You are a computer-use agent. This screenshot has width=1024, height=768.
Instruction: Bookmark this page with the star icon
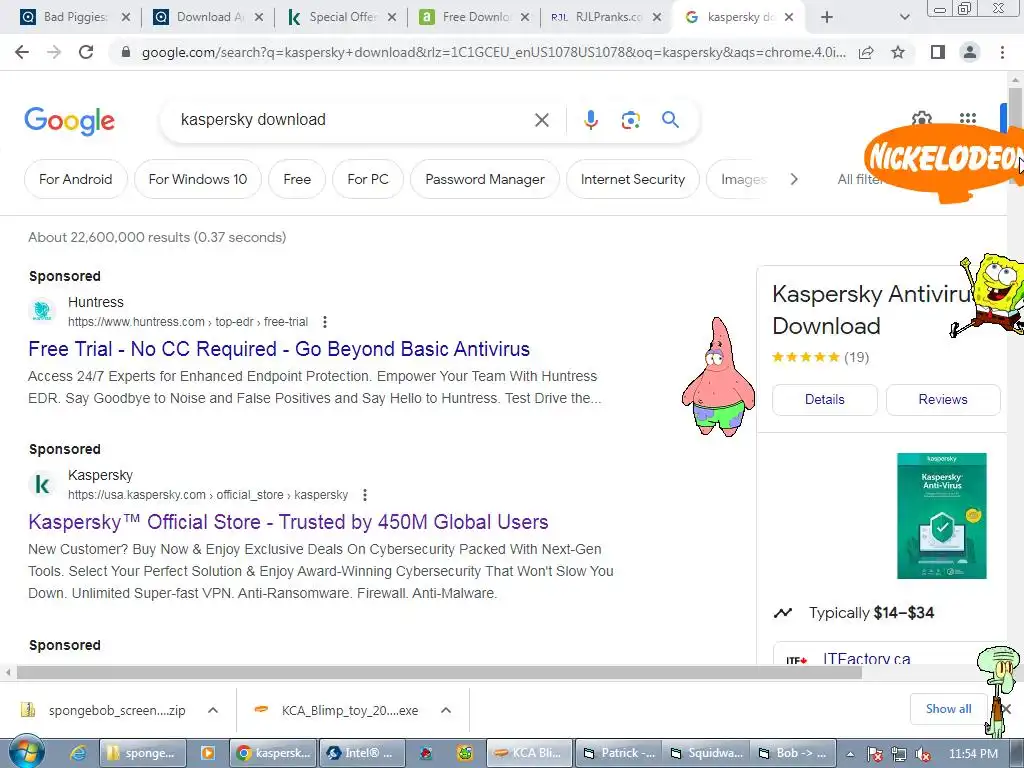click(898, 52)
